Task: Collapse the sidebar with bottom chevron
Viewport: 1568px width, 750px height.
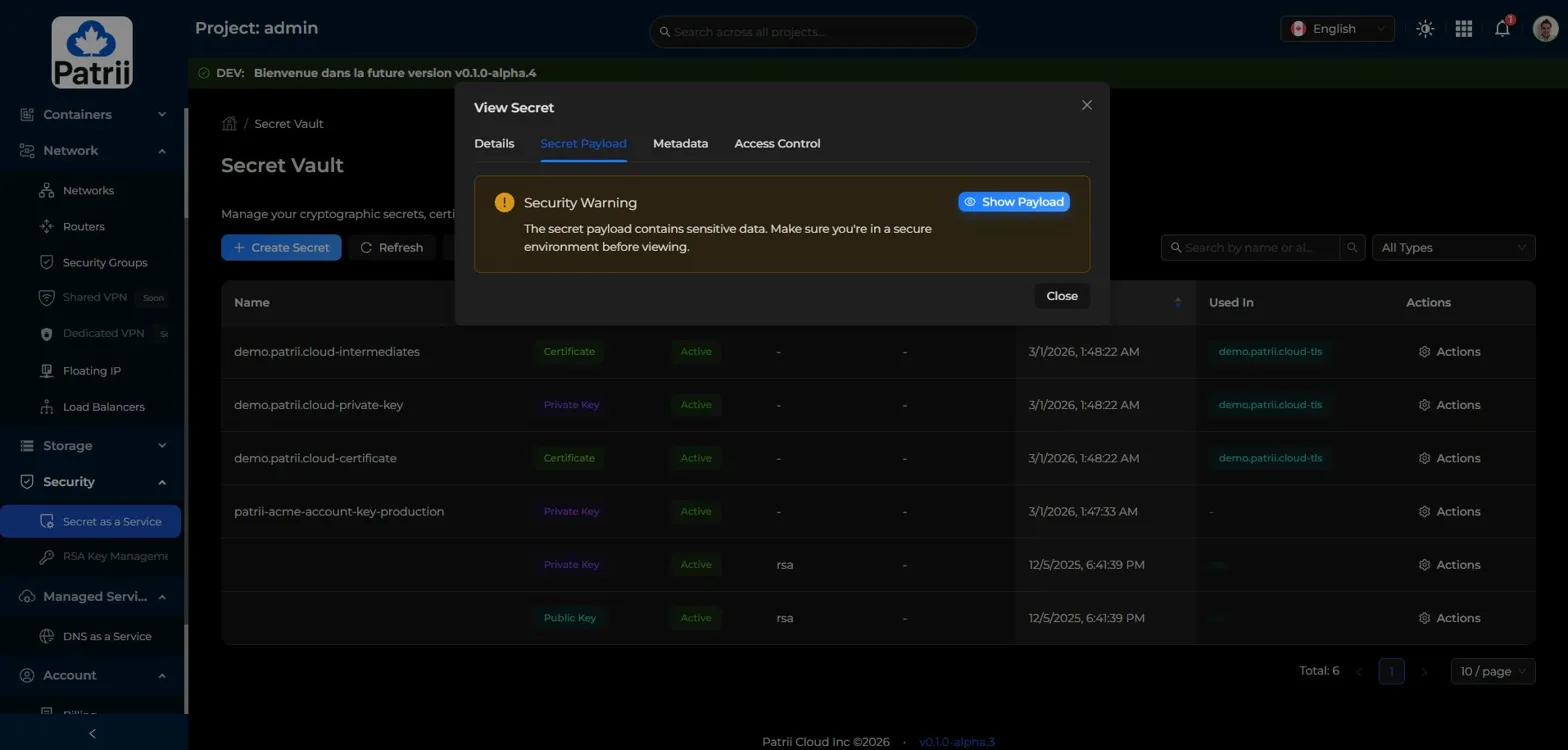Action: 93,733
